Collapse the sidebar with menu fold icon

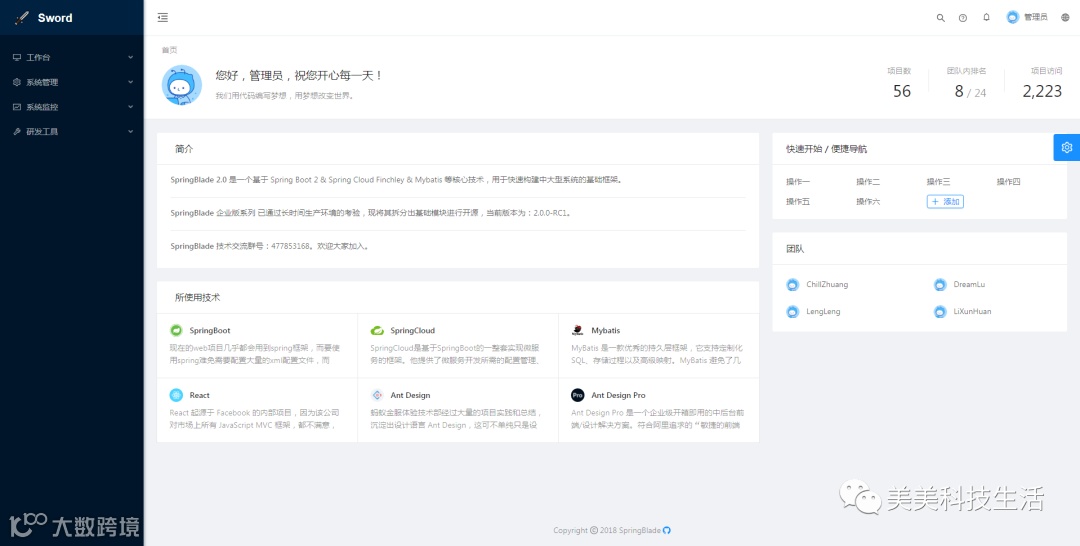pyautogui.click(x=163, y=18)
